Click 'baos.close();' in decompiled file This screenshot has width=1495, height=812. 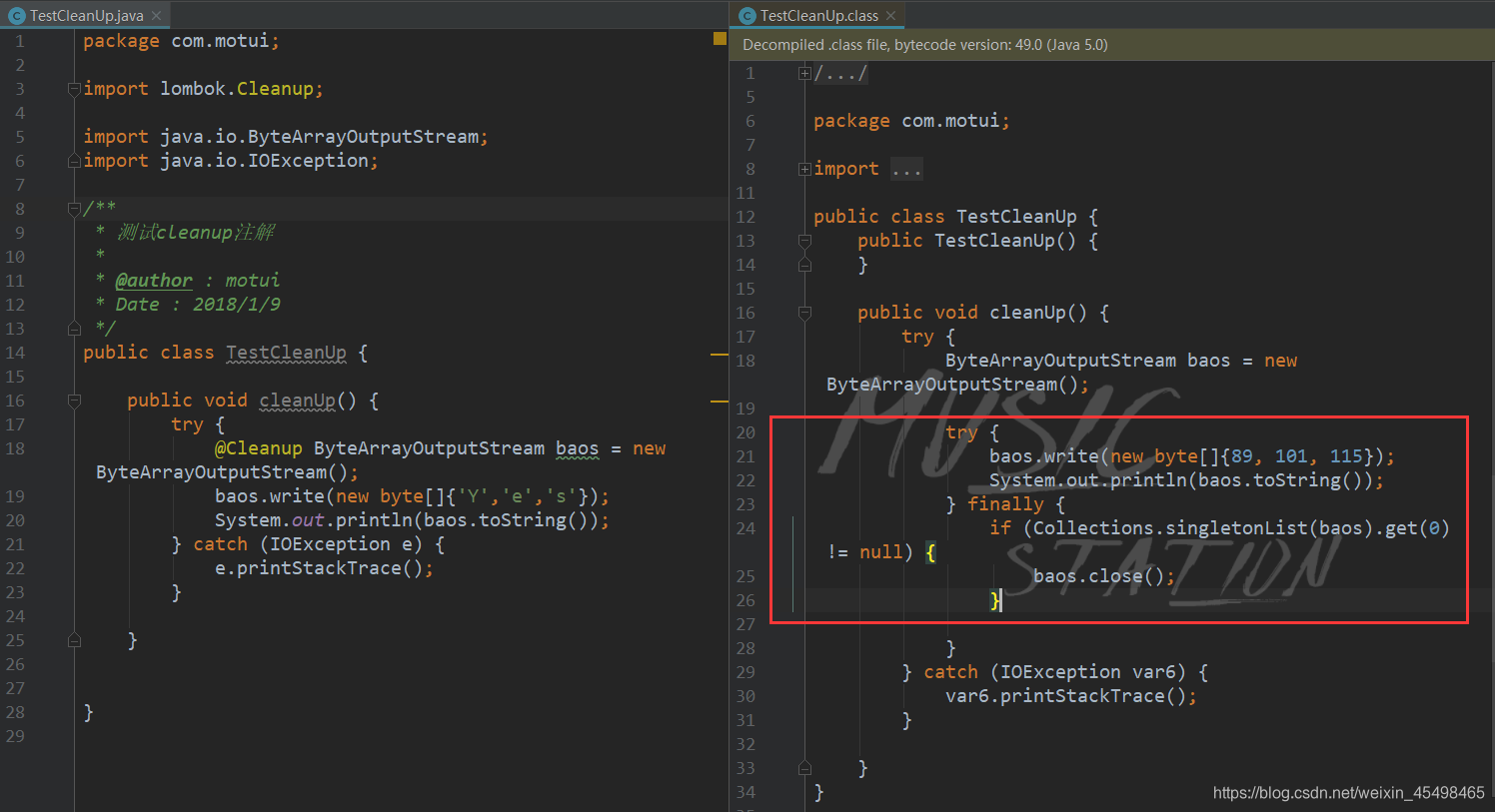1104,576
